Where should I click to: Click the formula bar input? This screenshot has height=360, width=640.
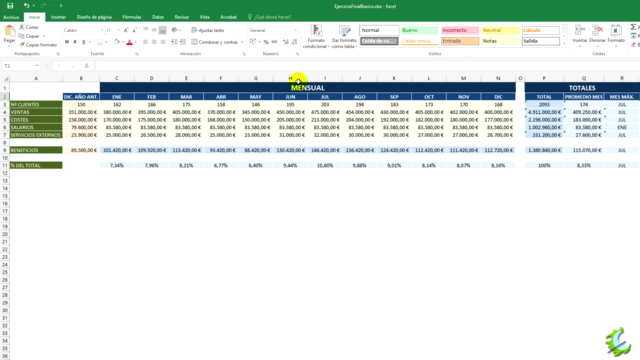click(367, 66)
